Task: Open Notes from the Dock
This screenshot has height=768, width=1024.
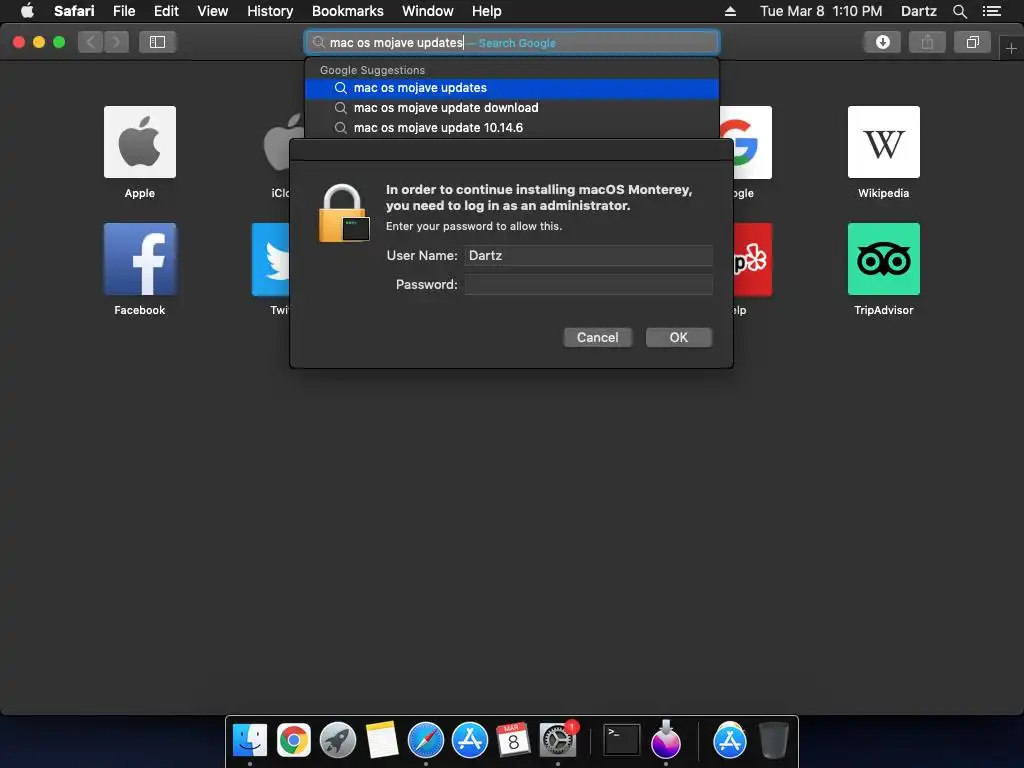Action: 381,741
